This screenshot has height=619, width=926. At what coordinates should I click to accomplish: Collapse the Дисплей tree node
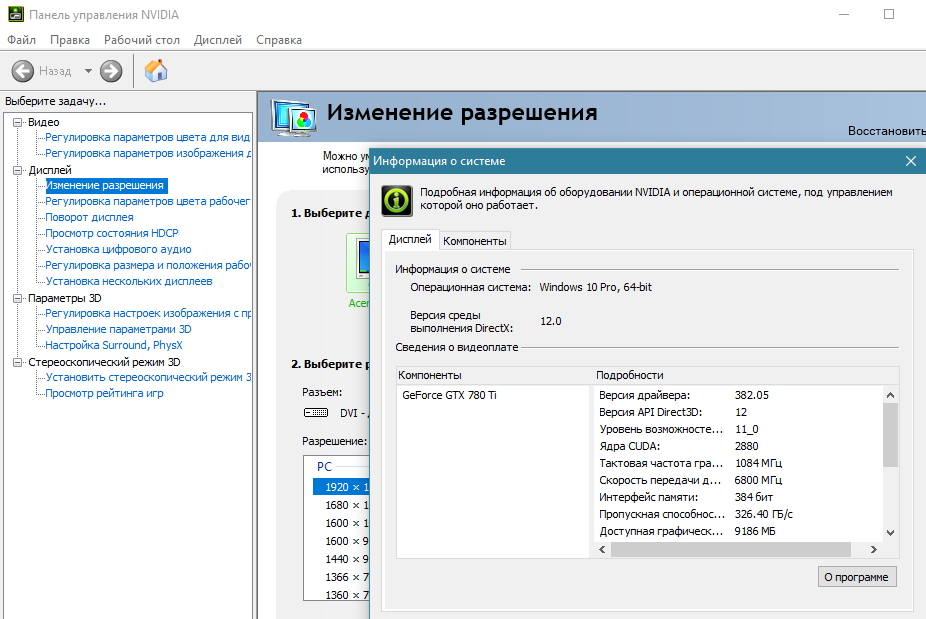tap(18, 170)
